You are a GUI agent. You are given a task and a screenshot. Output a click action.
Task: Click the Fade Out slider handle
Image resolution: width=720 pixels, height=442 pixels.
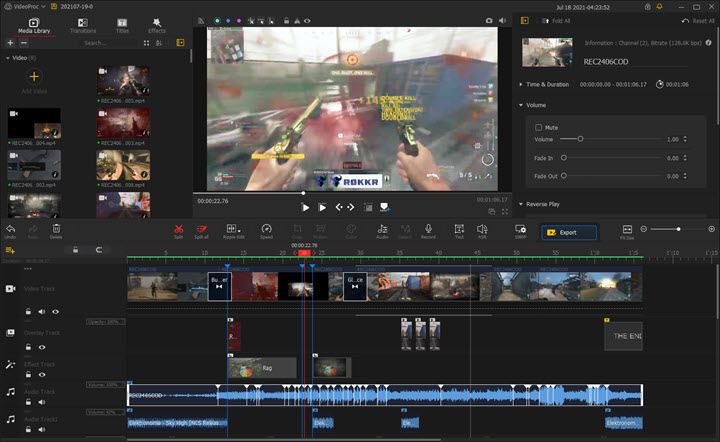pyautogui.click(x=564, y=176)
